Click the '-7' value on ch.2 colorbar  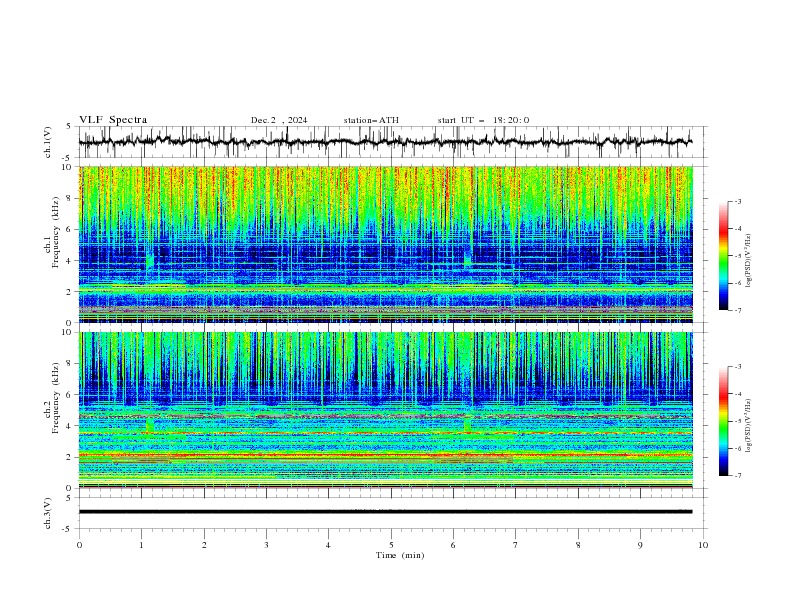[738, 476]
